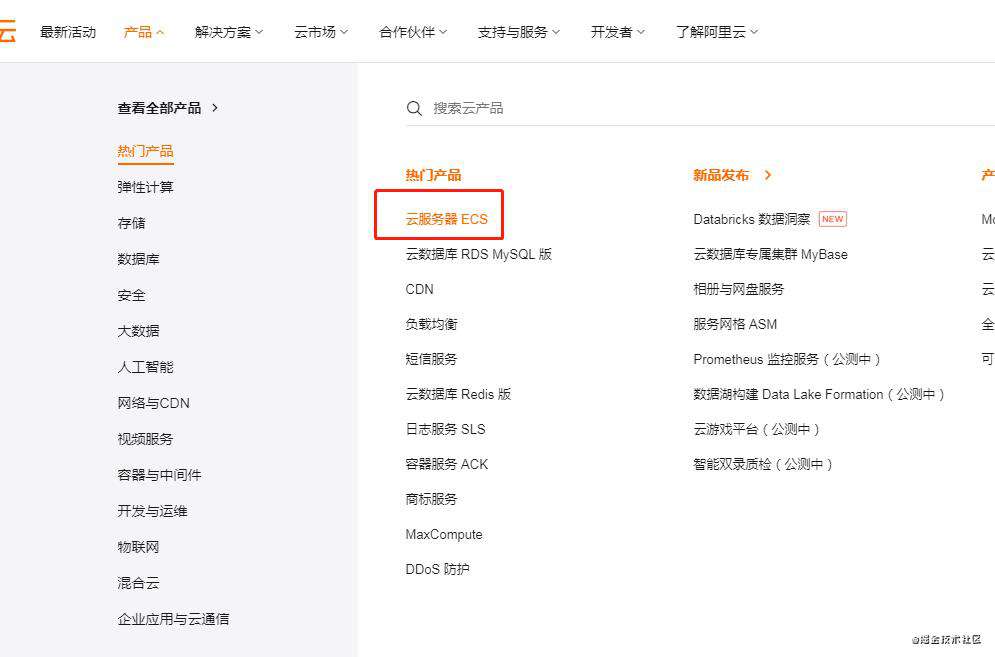Select the 大数据 sidebar category
This screenshot has width=995, height=657.
pyautogui.click(x=138, y=331)
